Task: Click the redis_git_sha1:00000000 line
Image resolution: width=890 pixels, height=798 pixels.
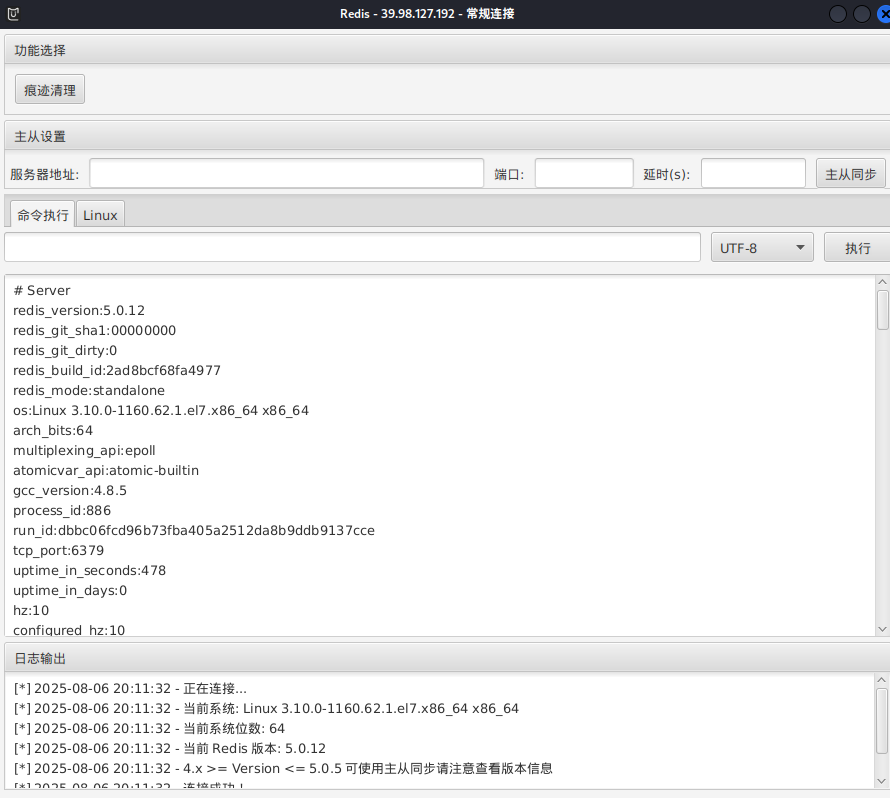Action: point(94,330)
